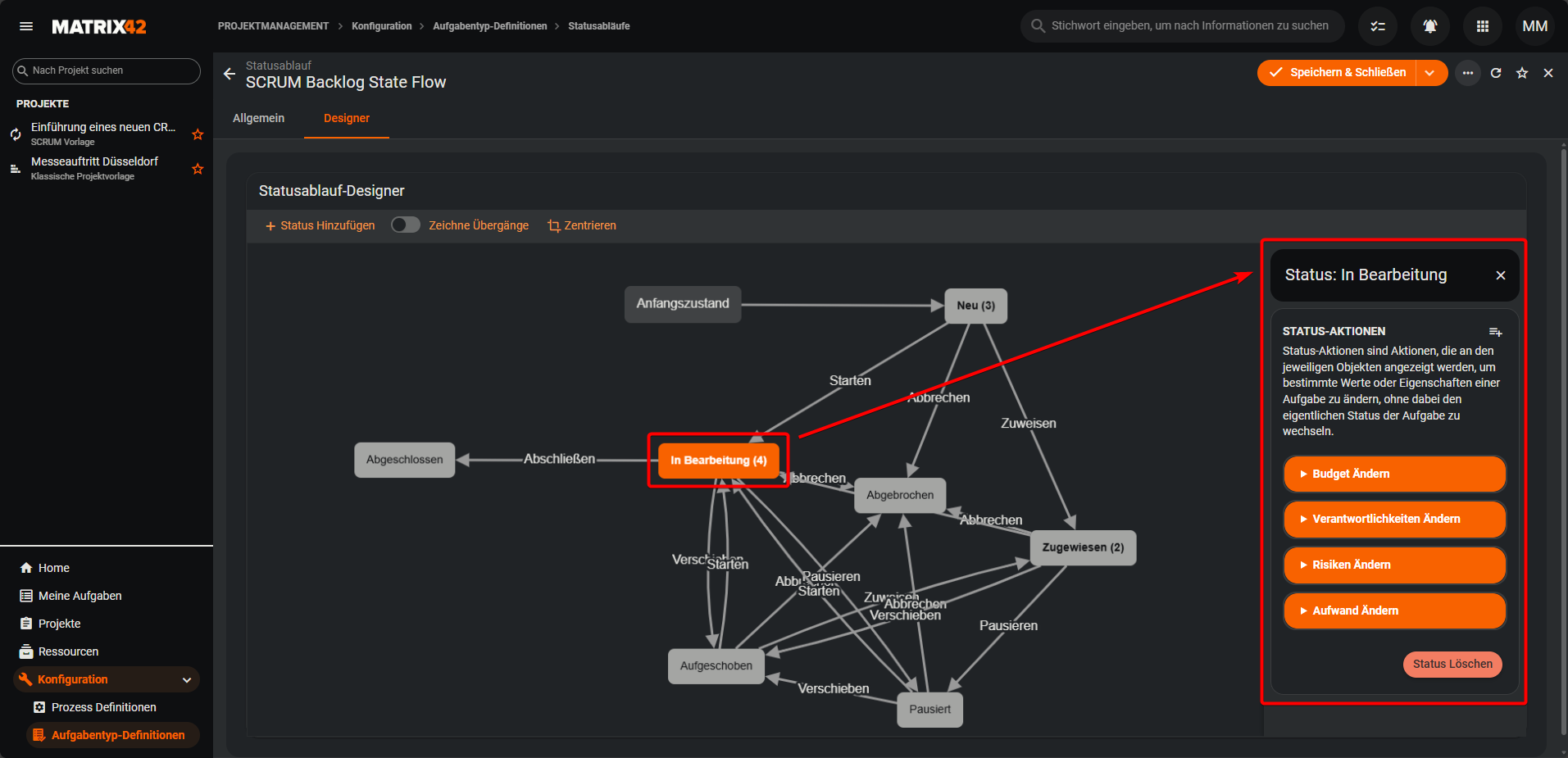Click the refresh icon next to Save

1496,73
